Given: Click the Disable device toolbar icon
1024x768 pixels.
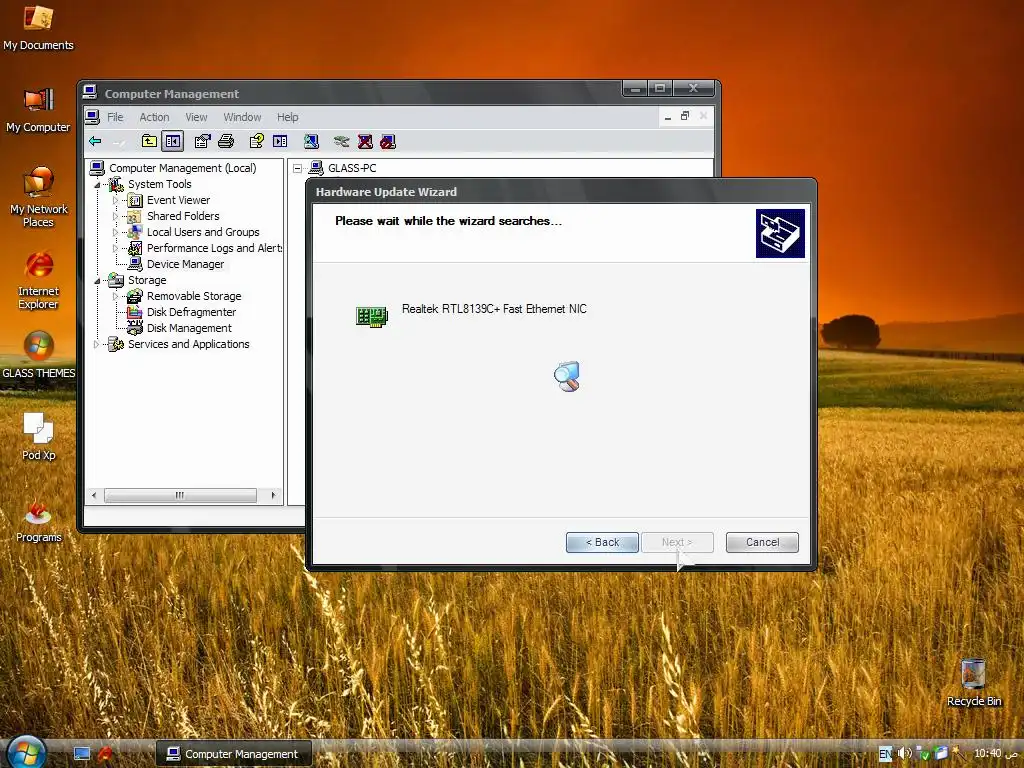Looking at the screenshot, I should click(388, 141).
